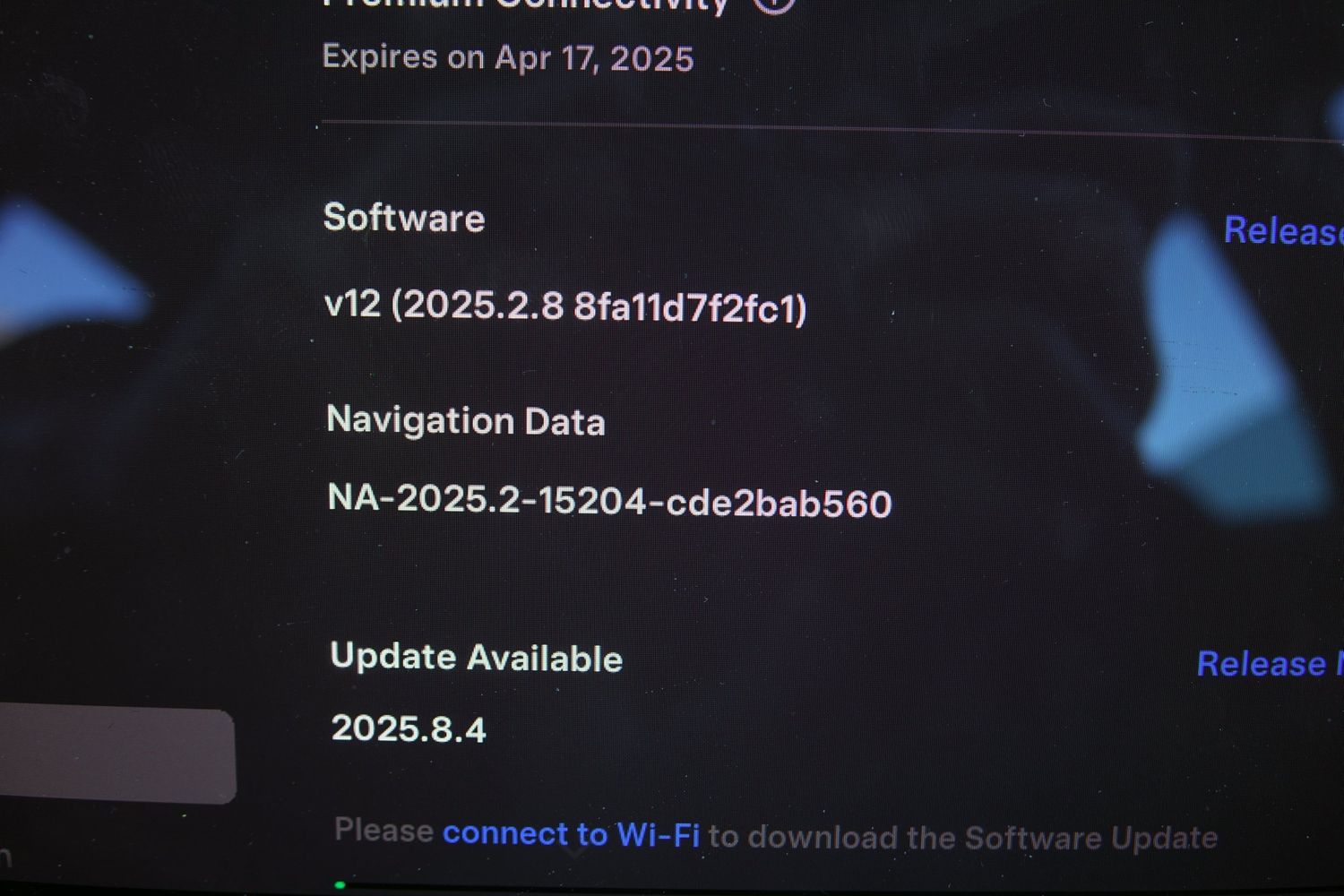1344x896 pixels.
Task: Tap the Expires on Apr 17, 2025 text
Action: pyautogui.click(x=508, y=58)
